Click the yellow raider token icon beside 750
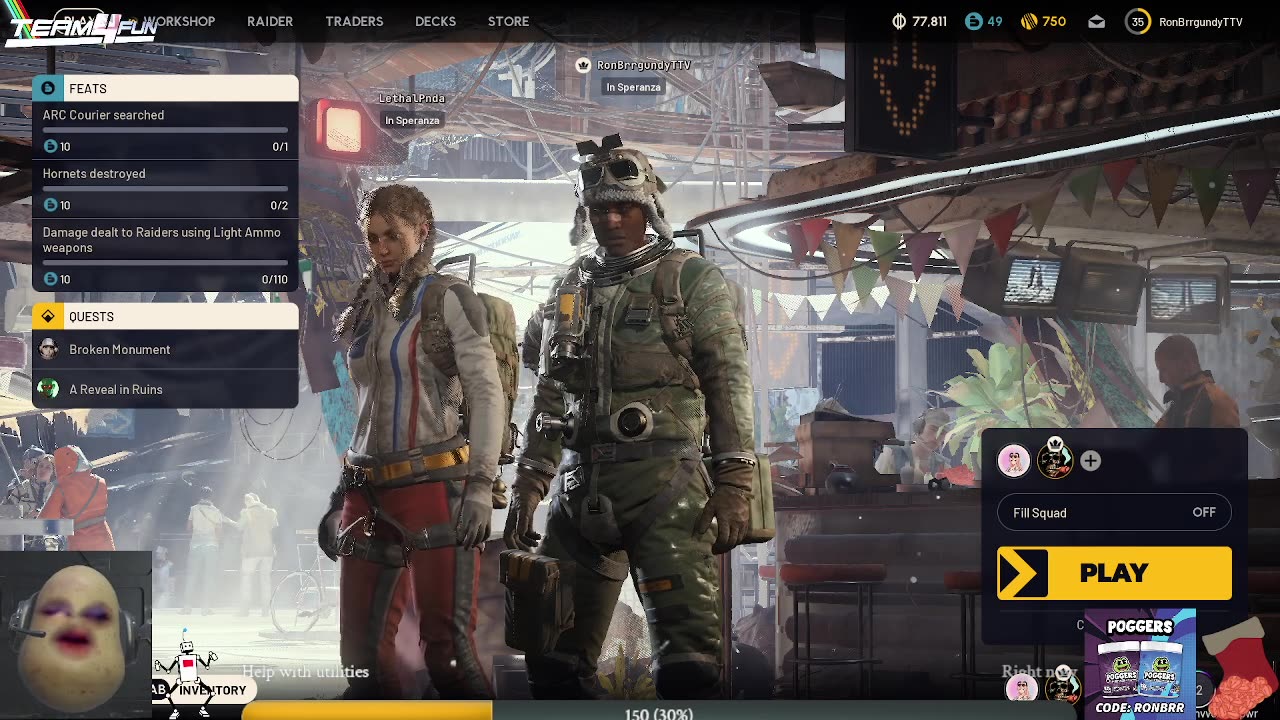 tap(1029, 21)
